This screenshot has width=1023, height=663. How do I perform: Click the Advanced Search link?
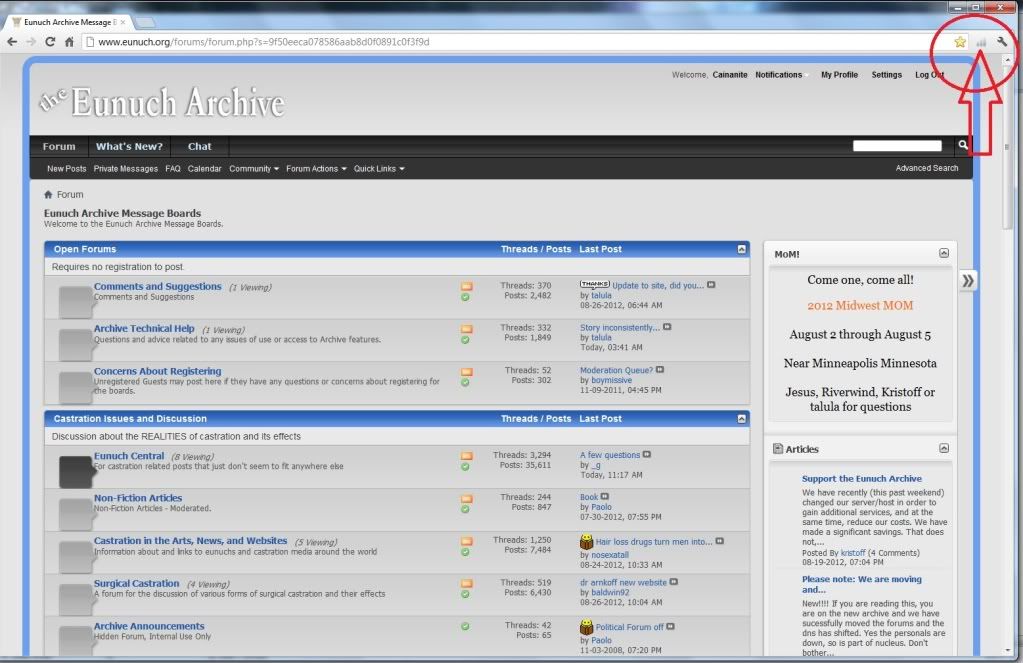click(x=926, y=168)
